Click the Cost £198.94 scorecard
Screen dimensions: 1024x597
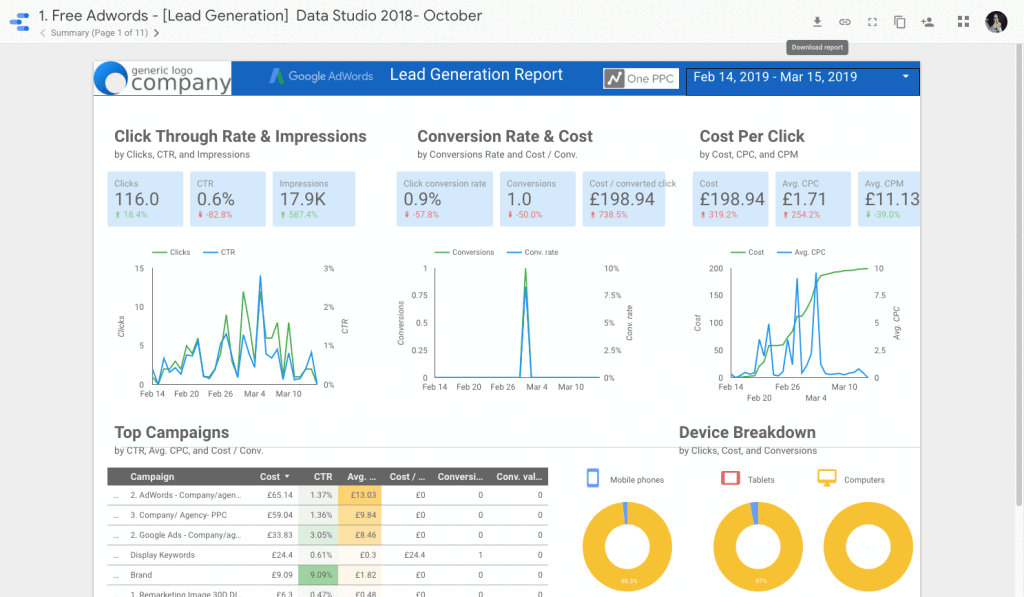[x=731, y=199]
